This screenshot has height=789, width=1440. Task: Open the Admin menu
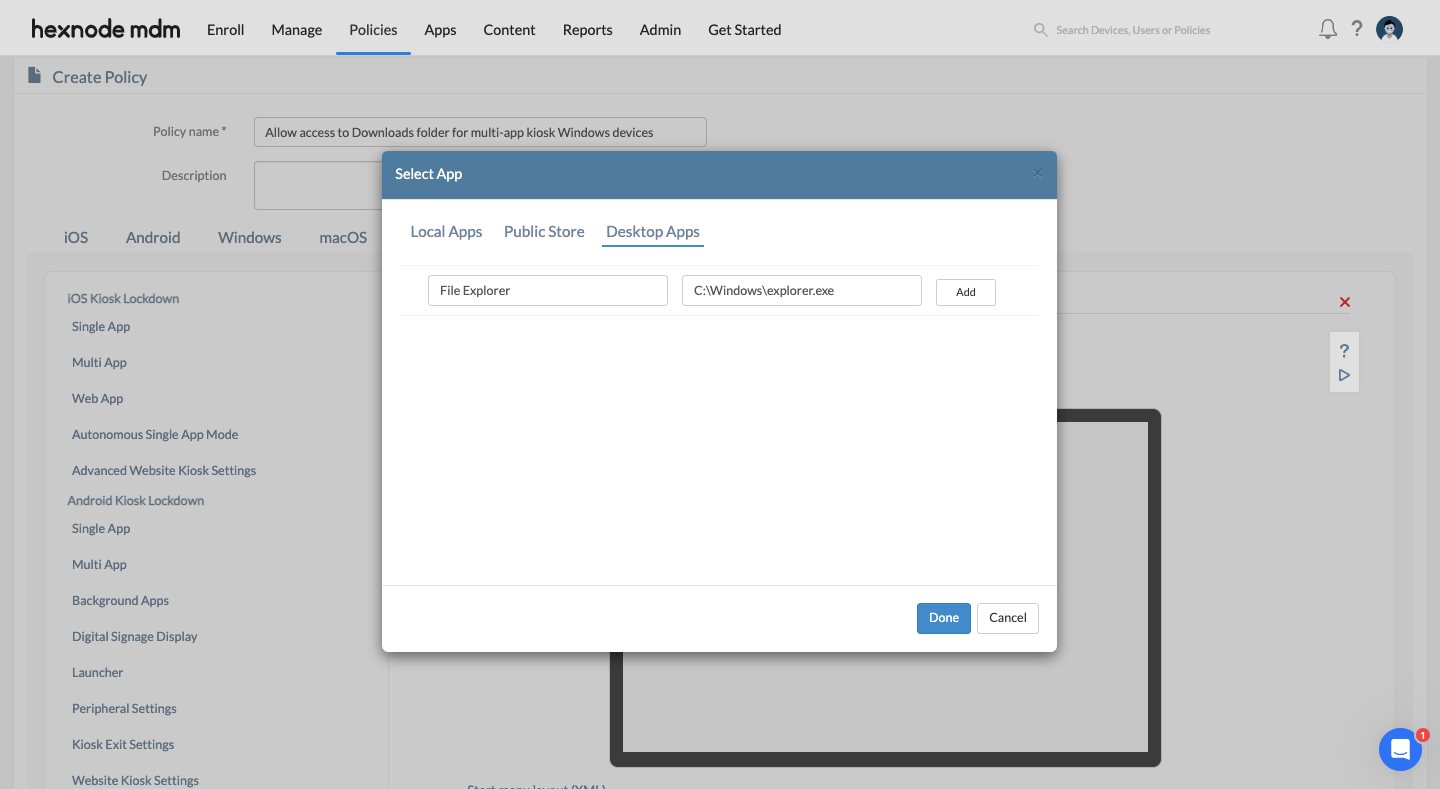coord(660,30)
